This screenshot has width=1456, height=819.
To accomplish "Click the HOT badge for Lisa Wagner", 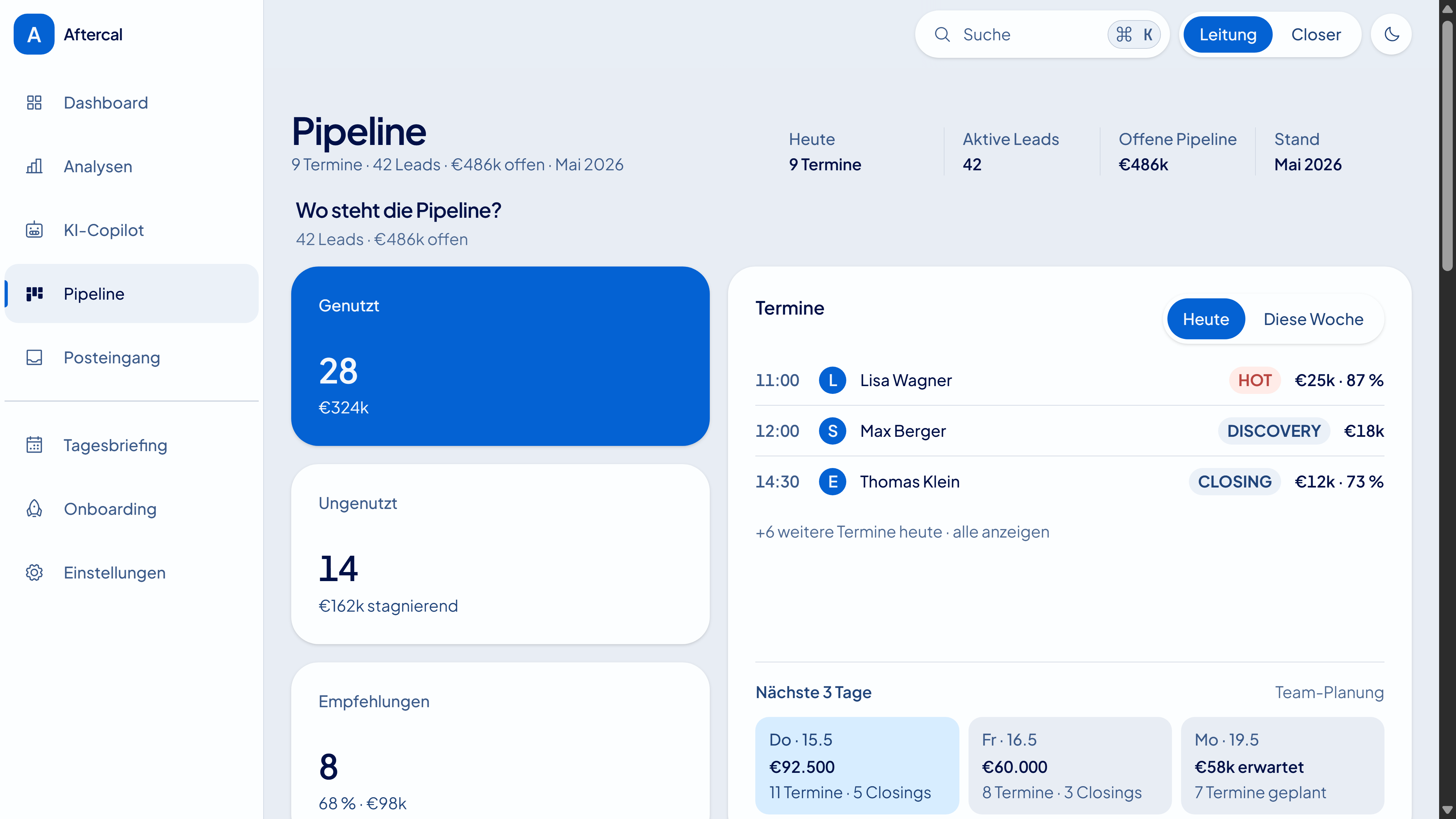I will pyautogui.click(x=1255, y=380).
